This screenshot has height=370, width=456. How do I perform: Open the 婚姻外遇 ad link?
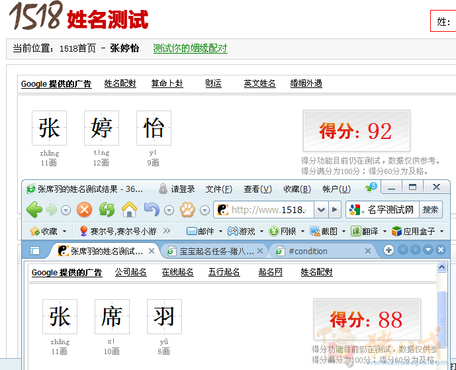(x=306, y=83)
